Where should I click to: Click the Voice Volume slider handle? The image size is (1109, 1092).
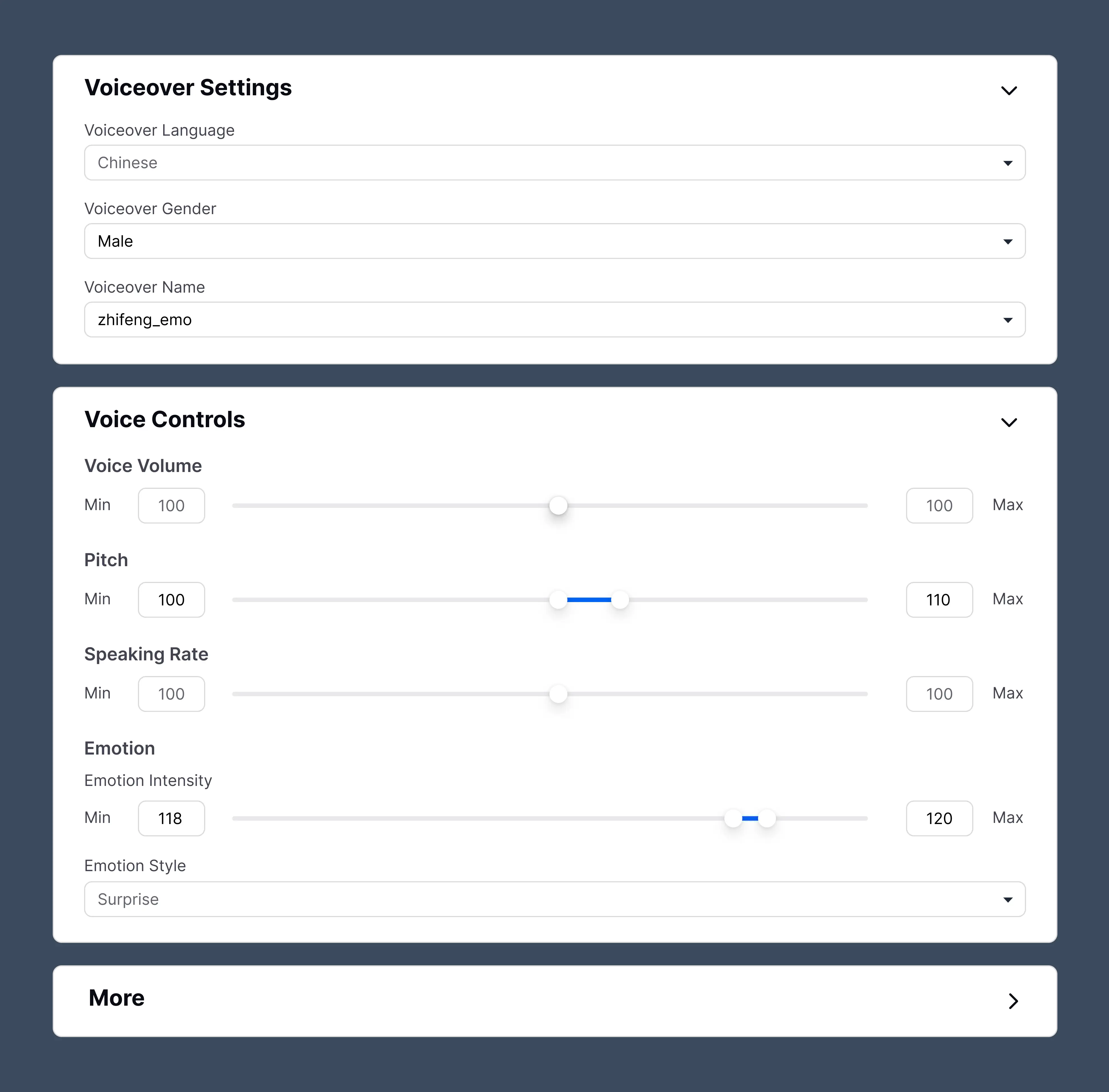coord(558,506)
